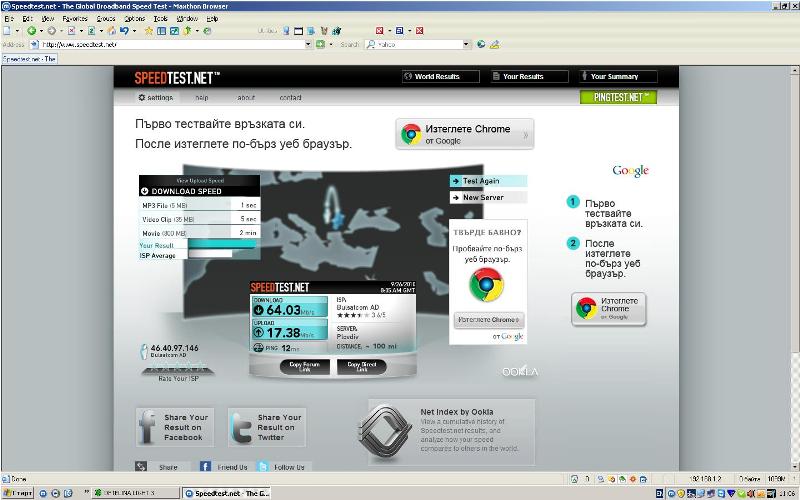The width and height of the screenshot is (800, 500).
Task: Click the Facebook share icon
Action: click(x=147, y=425)
